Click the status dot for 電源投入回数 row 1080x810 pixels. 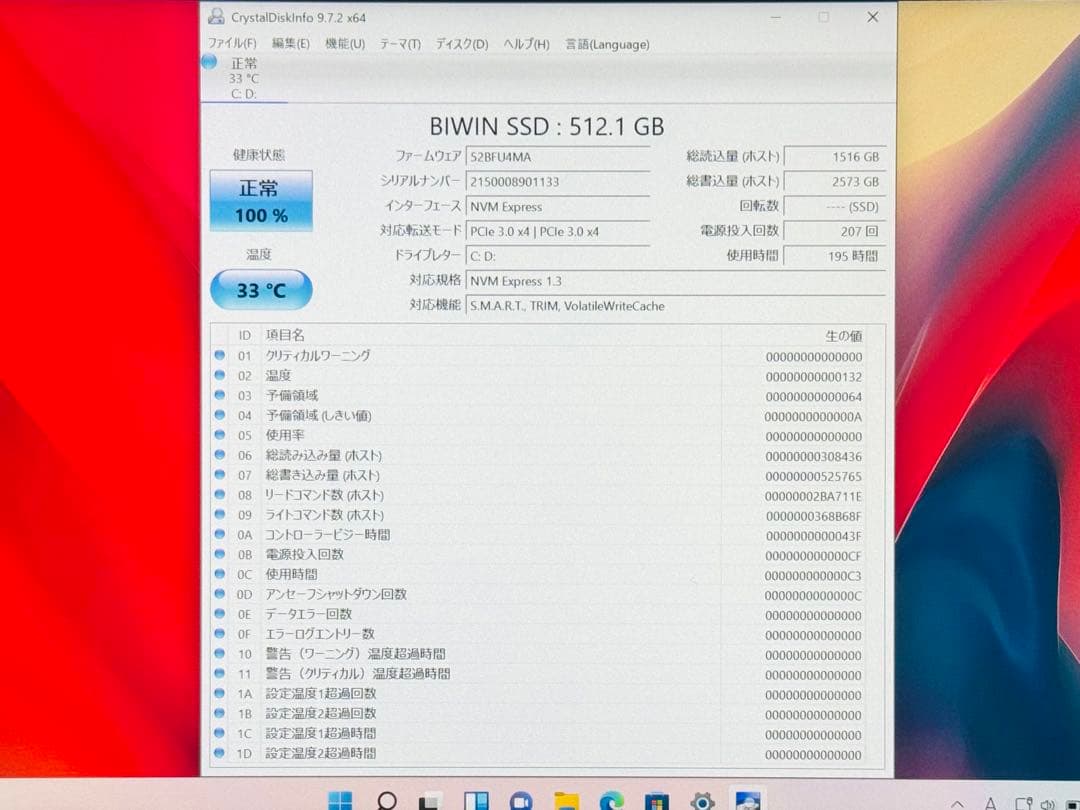tap(221, 555)
